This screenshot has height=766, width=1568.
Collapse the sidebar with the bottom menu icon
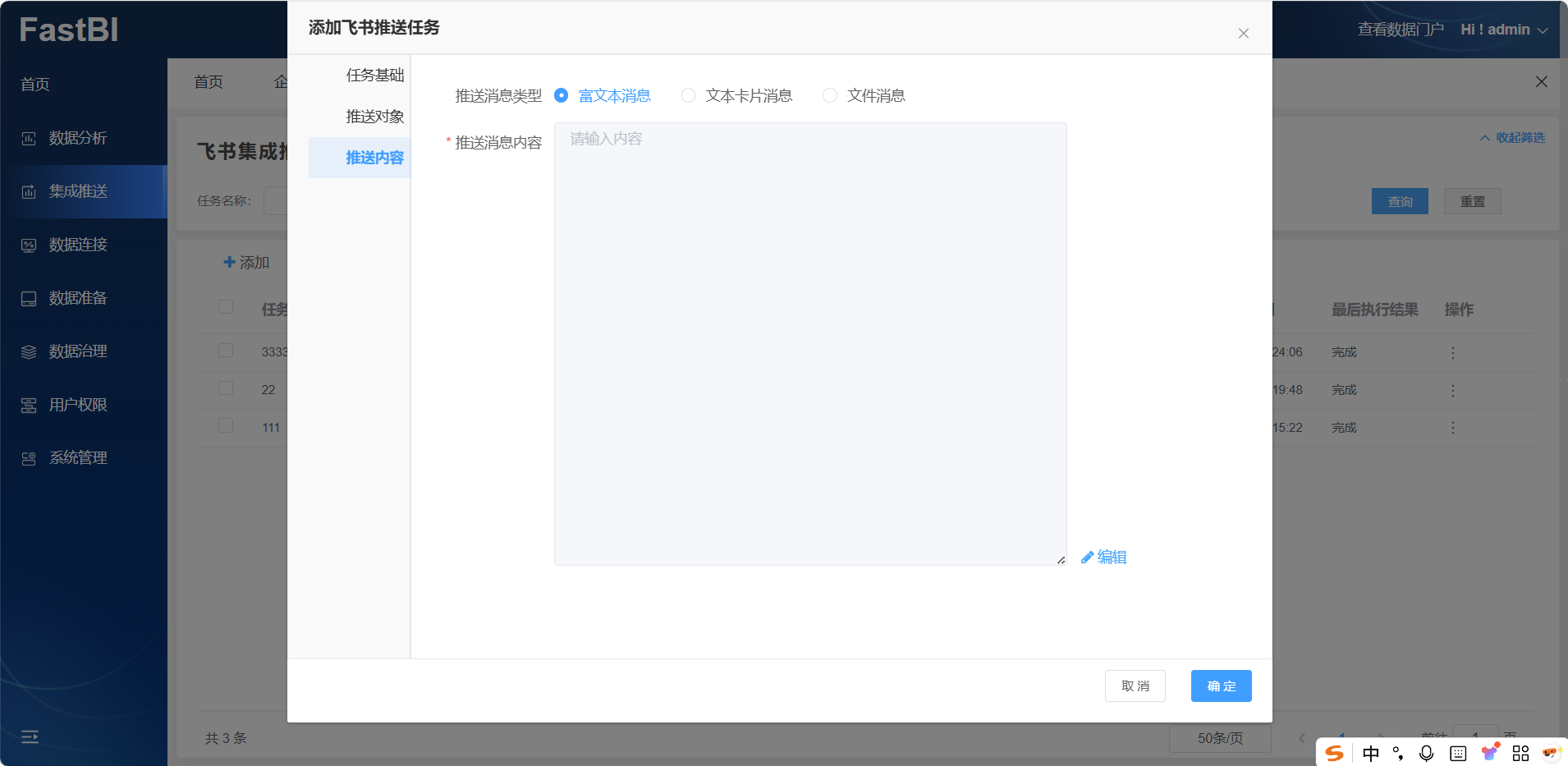tap(30, 736)
